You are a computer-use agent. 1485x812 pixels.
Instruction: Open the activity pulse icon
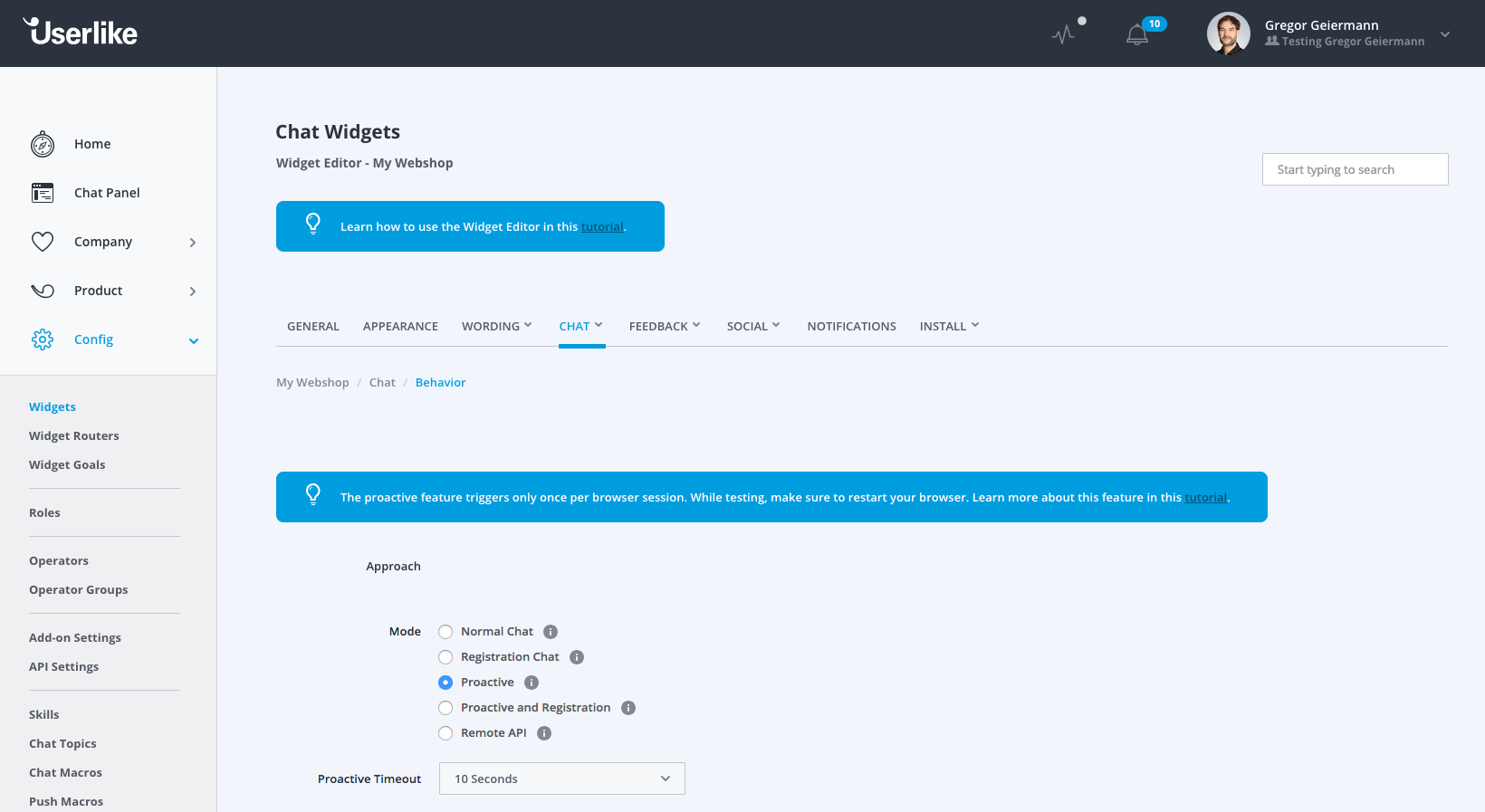1063,34
